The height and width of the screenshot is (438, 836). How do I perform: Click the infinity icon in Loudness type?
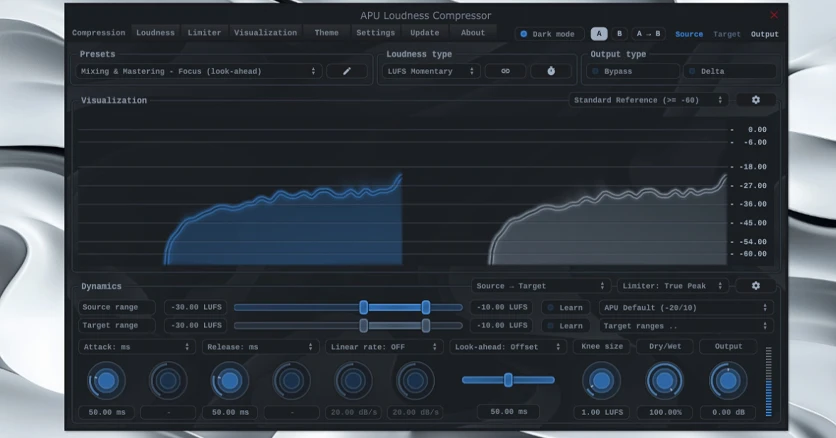(x=505, y=71)
